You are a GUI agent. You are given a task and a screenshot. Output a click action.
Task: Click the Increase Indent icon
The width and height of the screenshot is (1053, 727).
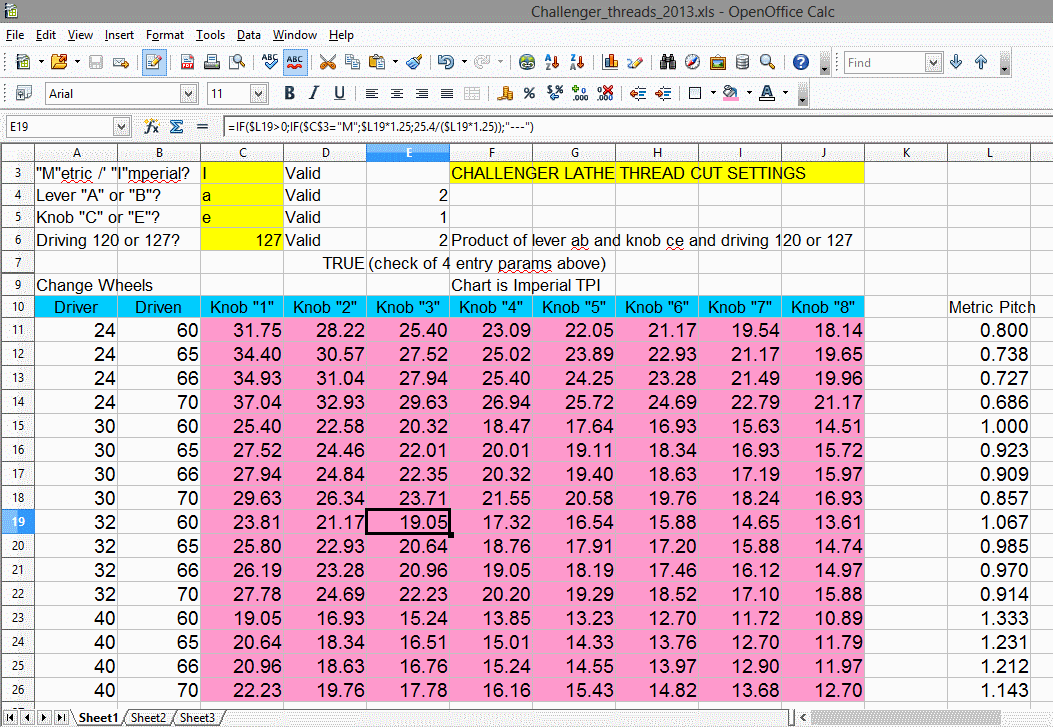click(x=663, y=93)
